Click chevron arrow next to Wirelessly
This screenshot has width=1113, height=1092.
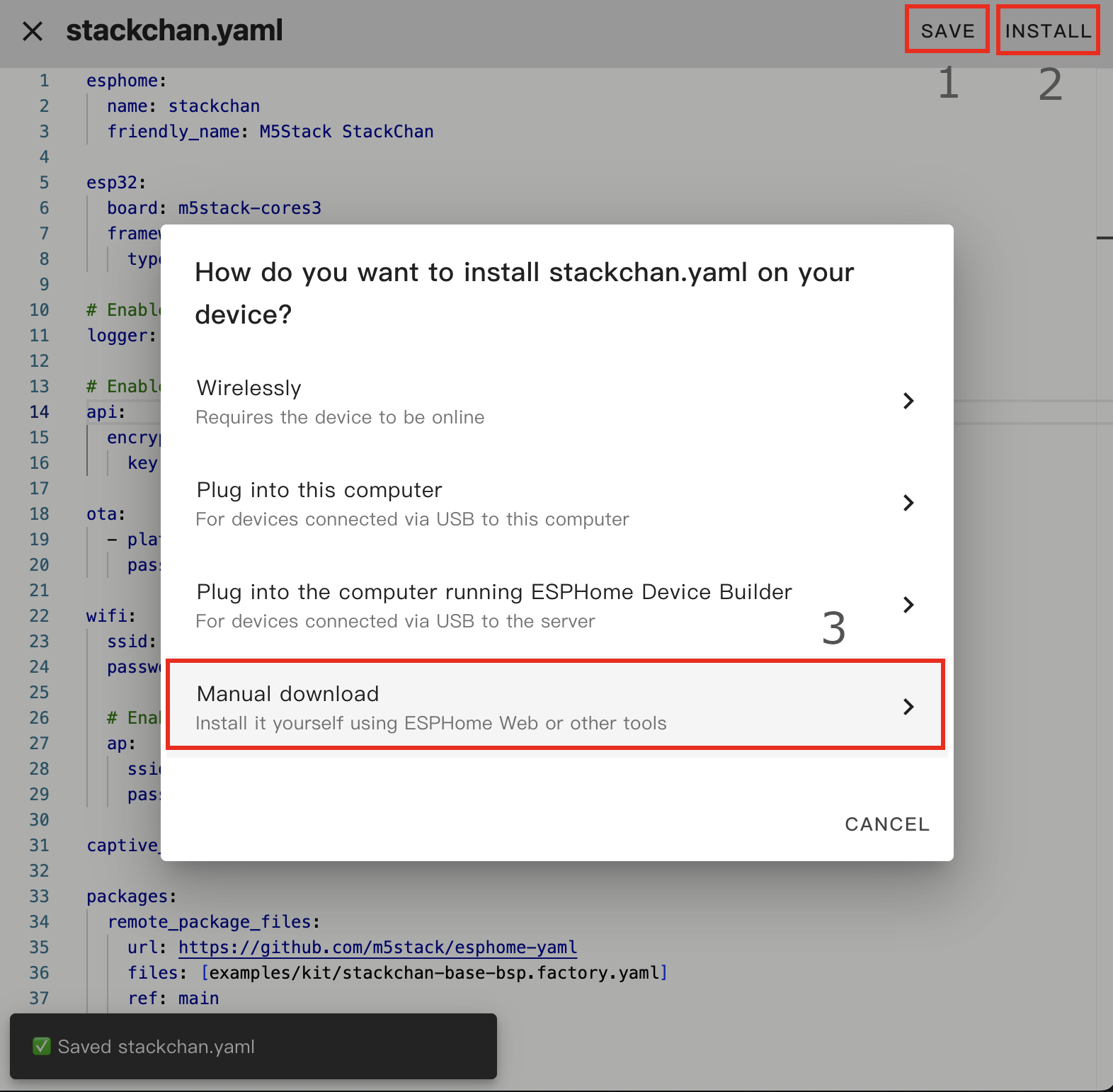click(908, 401)
